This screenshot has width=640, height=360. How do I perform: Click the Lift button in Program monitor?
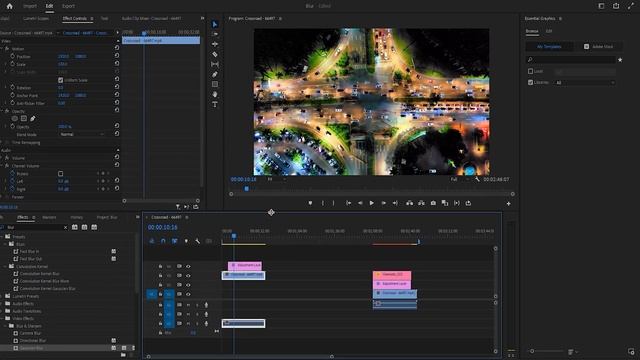click(409, 203)
